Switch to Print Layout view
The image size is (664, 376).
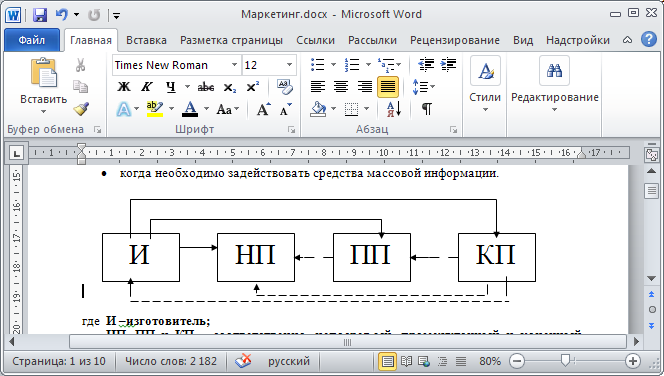click(387, 361)
